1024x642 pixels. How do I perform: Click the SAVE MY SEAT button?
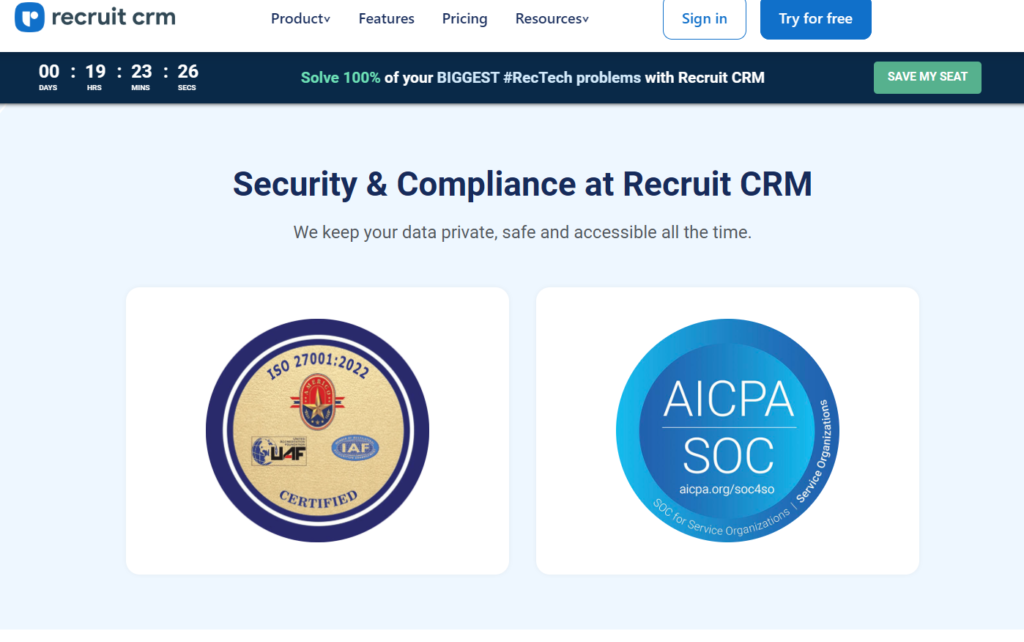click(927, 77)
